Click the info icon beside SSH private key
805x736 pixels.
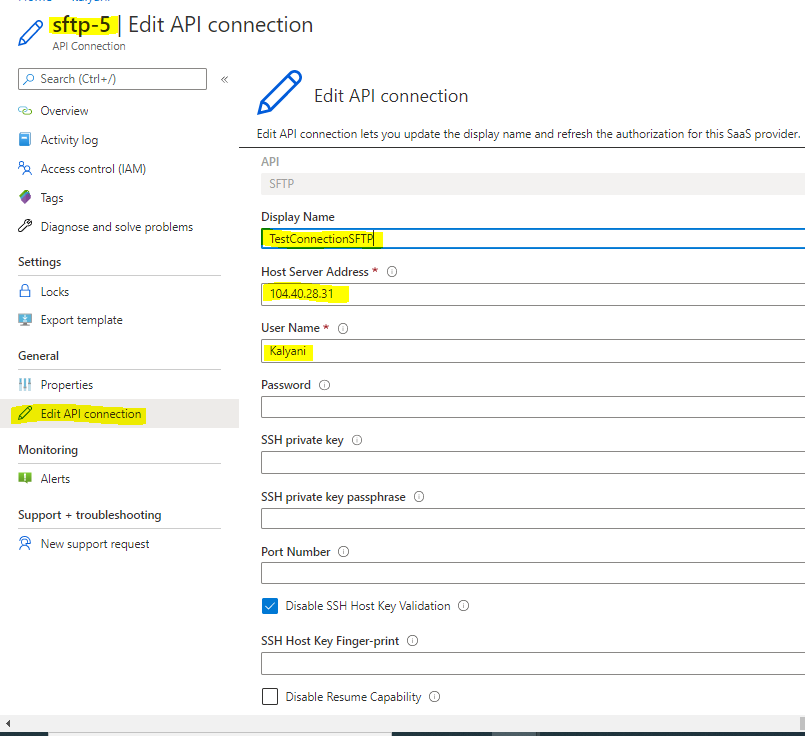click(357, 440)
